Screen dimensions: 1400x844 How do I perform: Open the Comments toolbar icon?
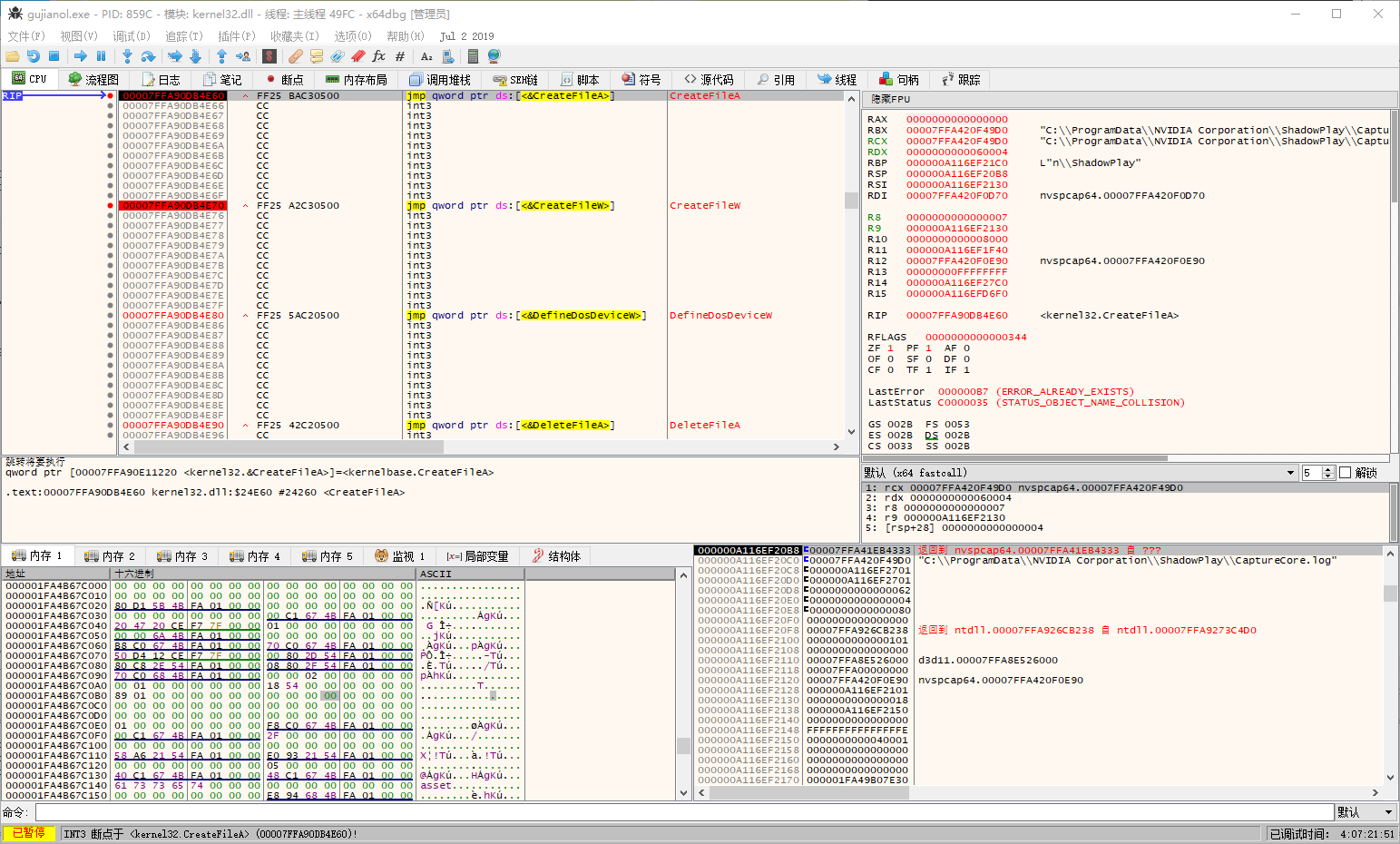(317, 56)
